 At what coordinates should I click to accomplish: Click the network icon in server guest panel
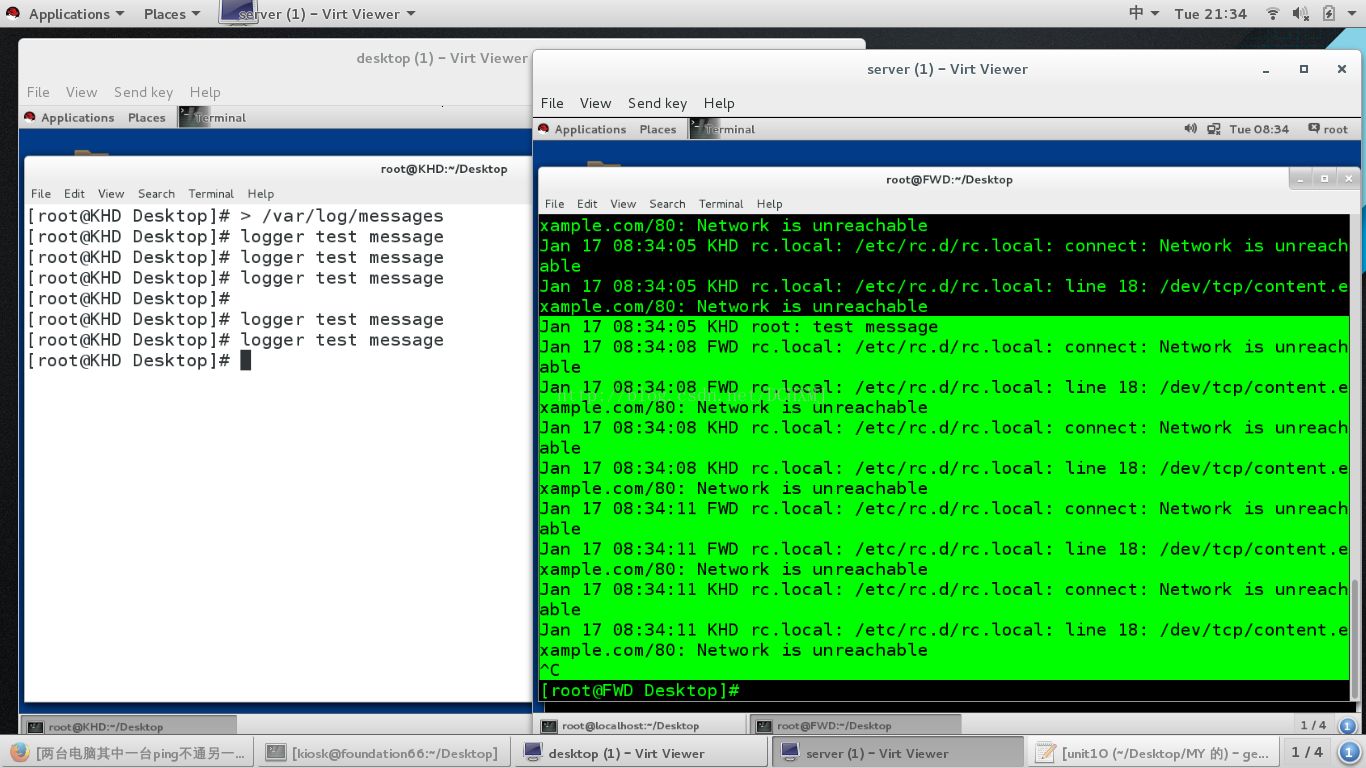tap(1214, 129)
